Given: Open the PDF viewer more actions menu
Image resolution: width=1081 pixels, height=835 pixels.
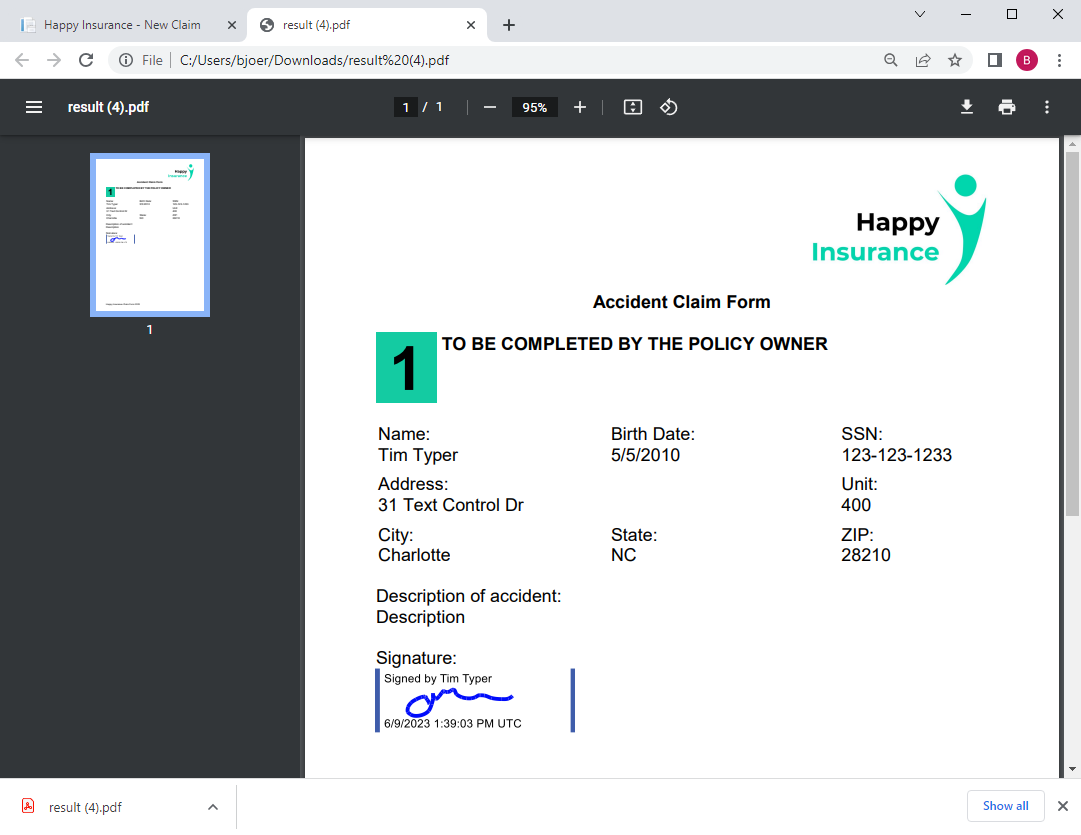Looking at the screenshot, I should coord(1047,108).
